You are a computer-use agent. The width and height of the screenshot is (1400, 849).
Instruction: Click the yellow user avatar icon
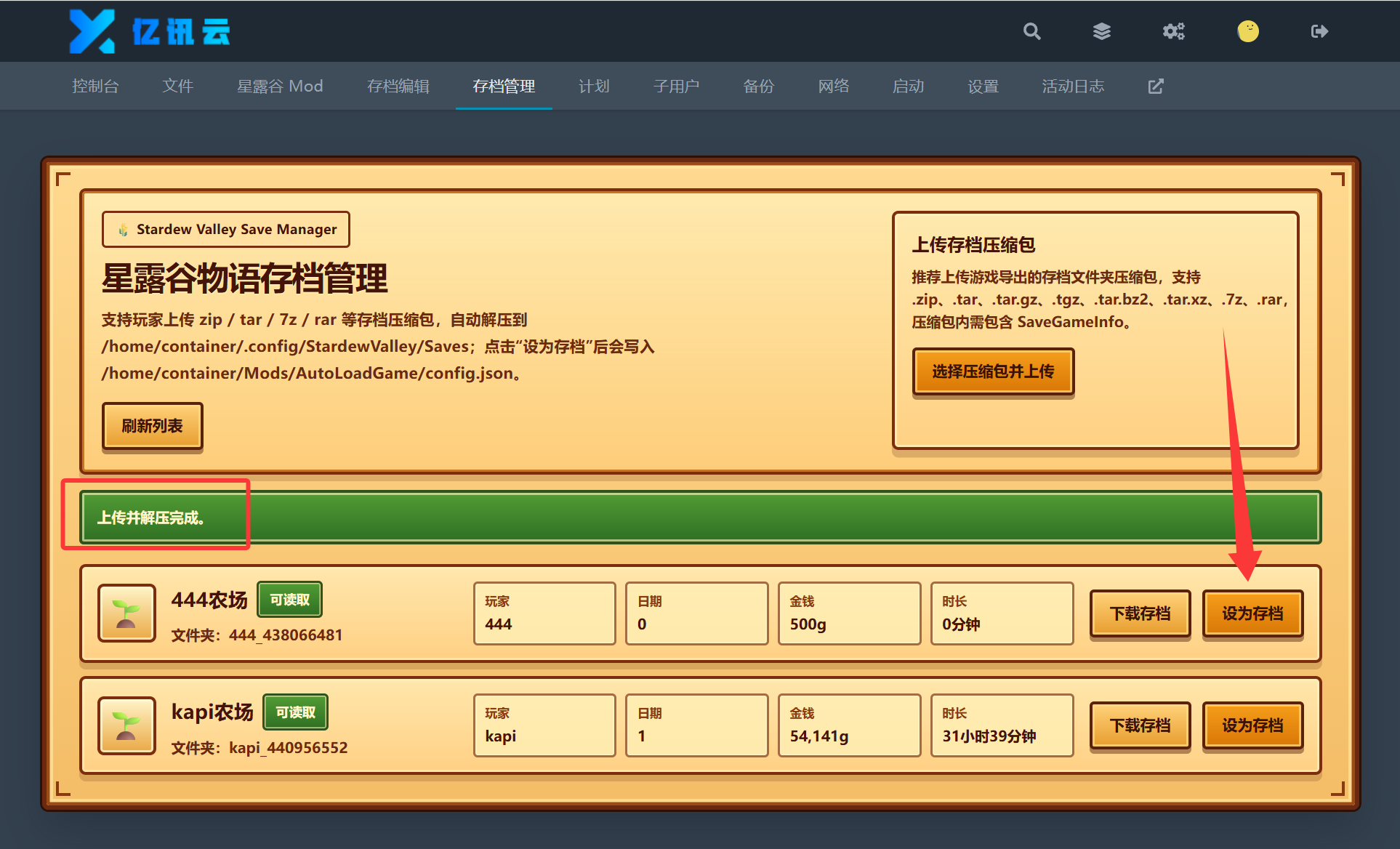pos(1248,31)
